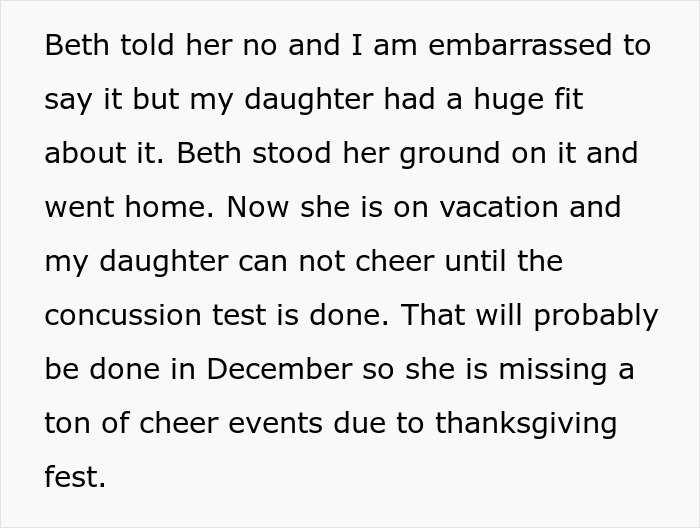Click the word "cheer" before "until the"
Viewport: 700px width, 528px height.
(x=395, y=261)
